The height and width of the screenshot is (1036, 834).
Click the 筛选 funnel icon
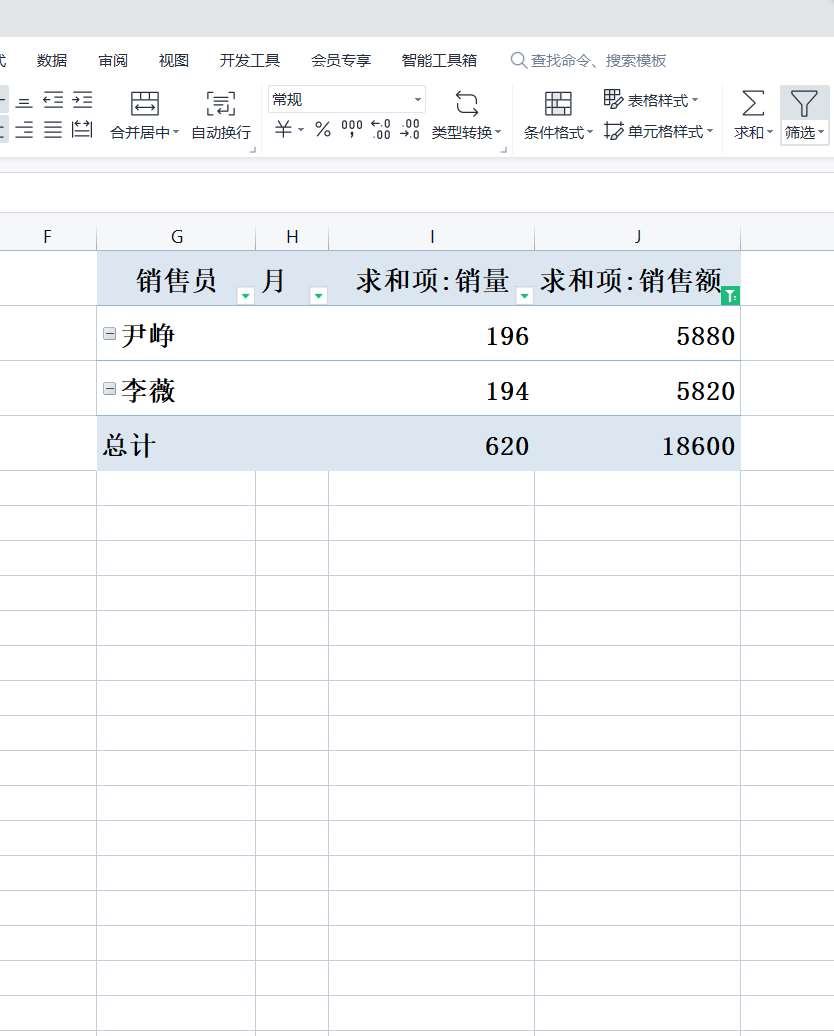(x=804, y=104)
